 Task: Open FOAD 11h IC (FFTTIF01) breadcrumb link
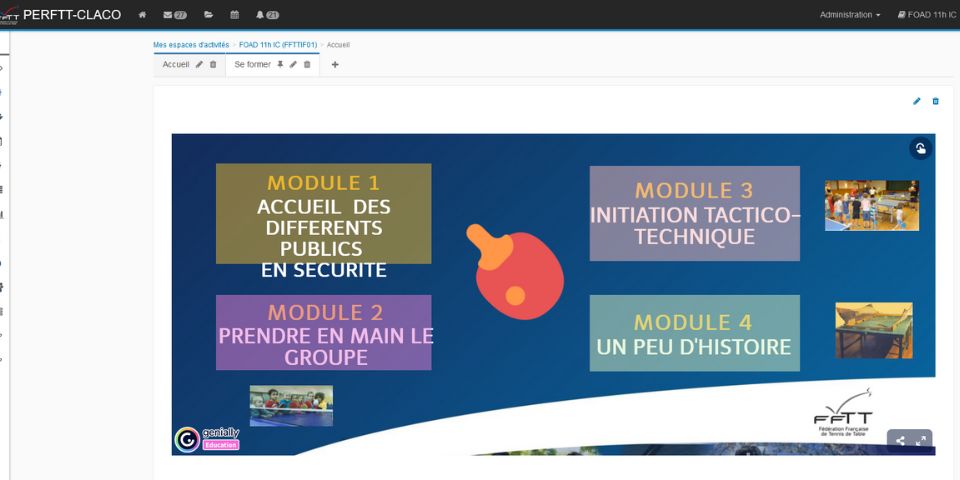click(277, 45)
